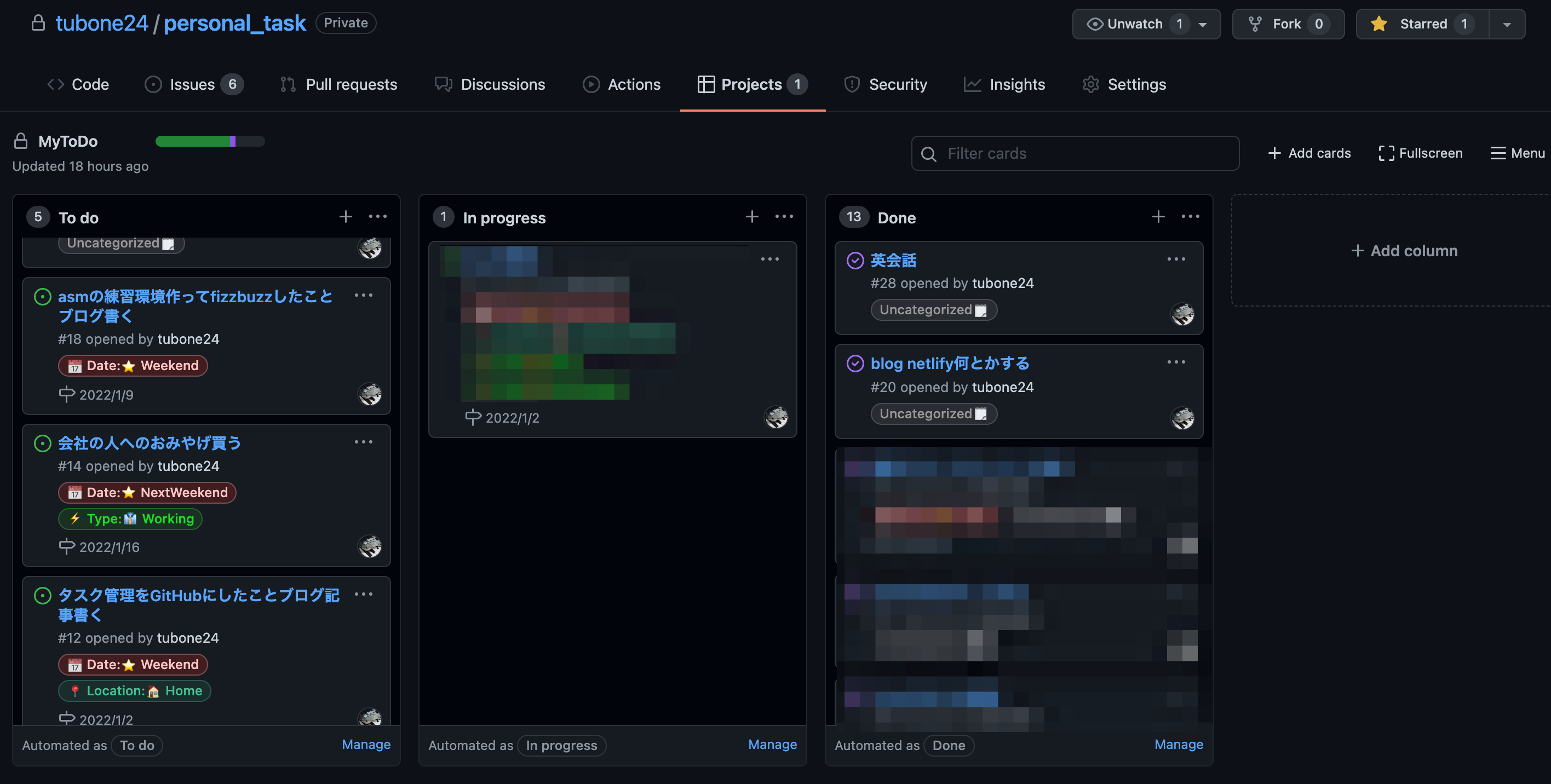1551x784 pixels.
Task: Open the board Menu via hamburger icon
Action: tap(1499, 153)
